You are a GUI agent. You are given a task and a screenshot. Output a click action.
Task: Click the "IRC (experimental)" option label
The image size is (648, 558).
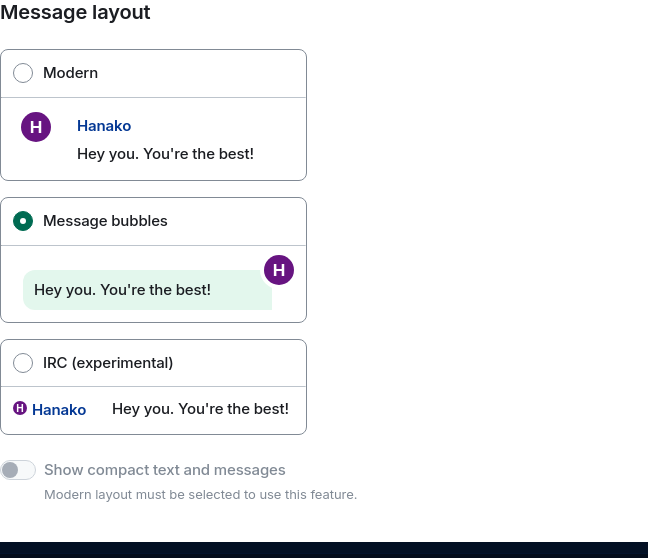tap(108, 363)
